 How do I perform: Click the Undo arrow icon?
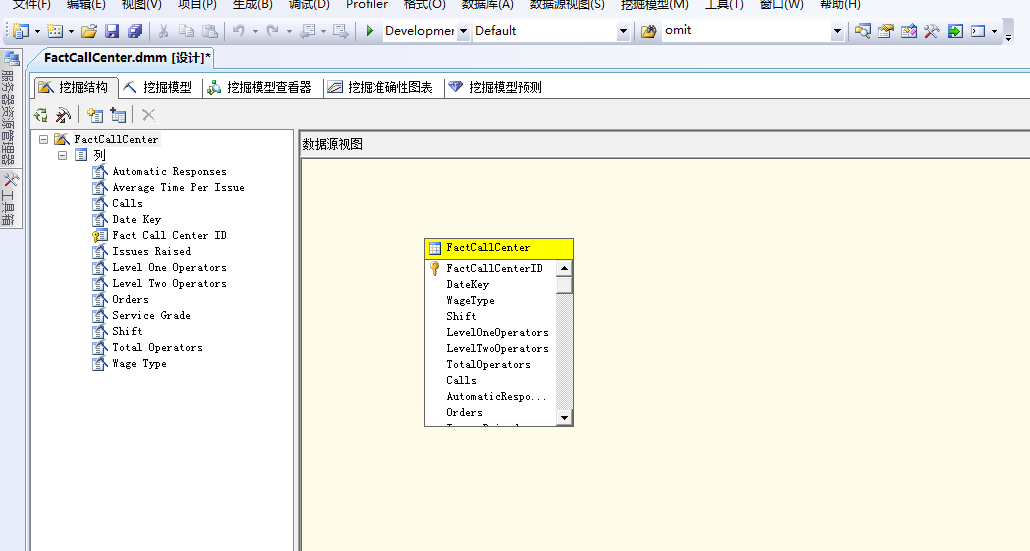(239, 31)
